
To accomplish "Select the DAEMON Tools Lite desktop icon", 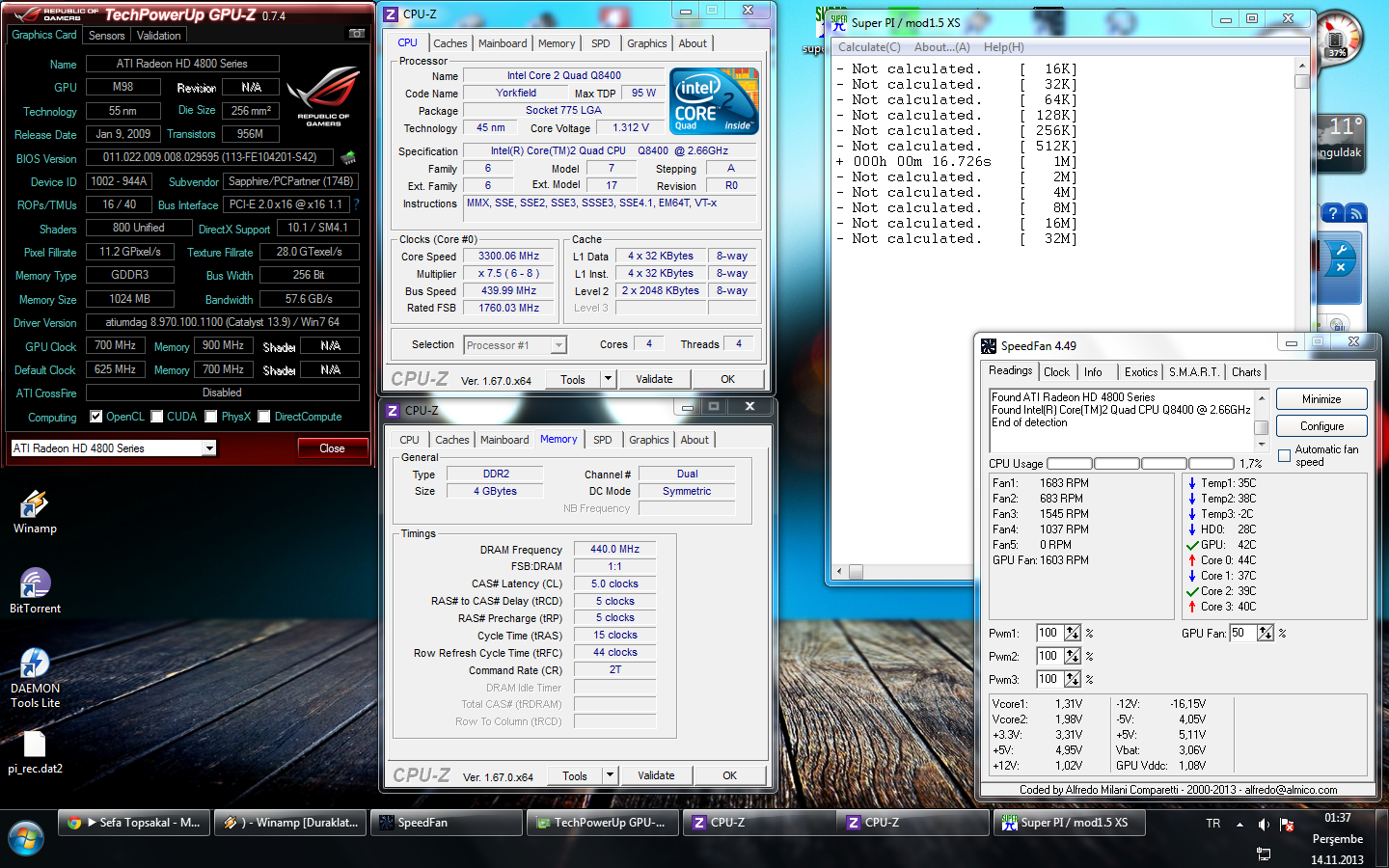I will coord(35,678).
